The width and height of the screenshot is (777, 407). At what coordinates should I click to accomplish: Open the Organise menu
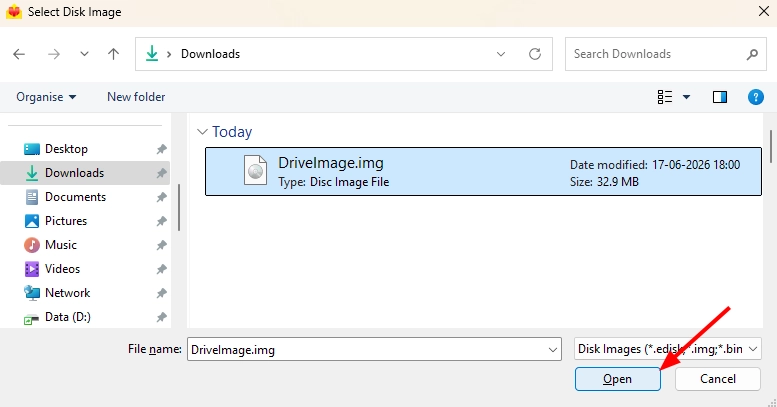coord(46,97)
